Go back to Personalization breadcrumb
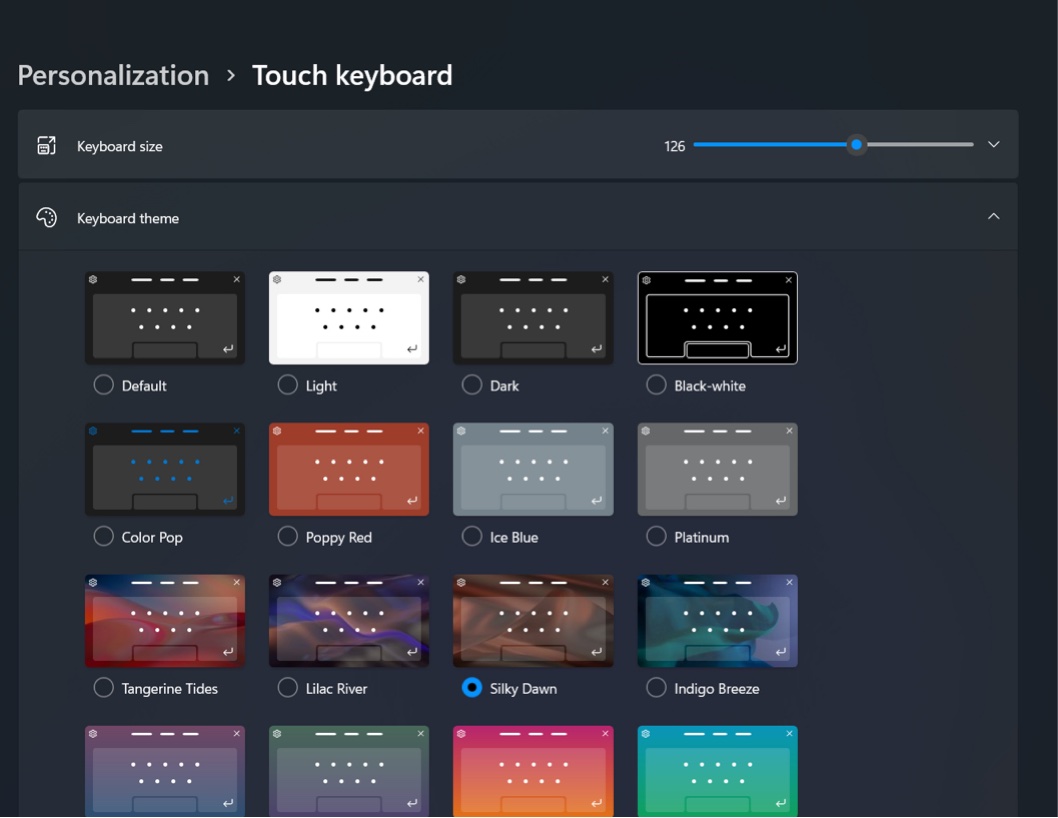Screen dimensions: 1058x818 (x=113, y=75)
